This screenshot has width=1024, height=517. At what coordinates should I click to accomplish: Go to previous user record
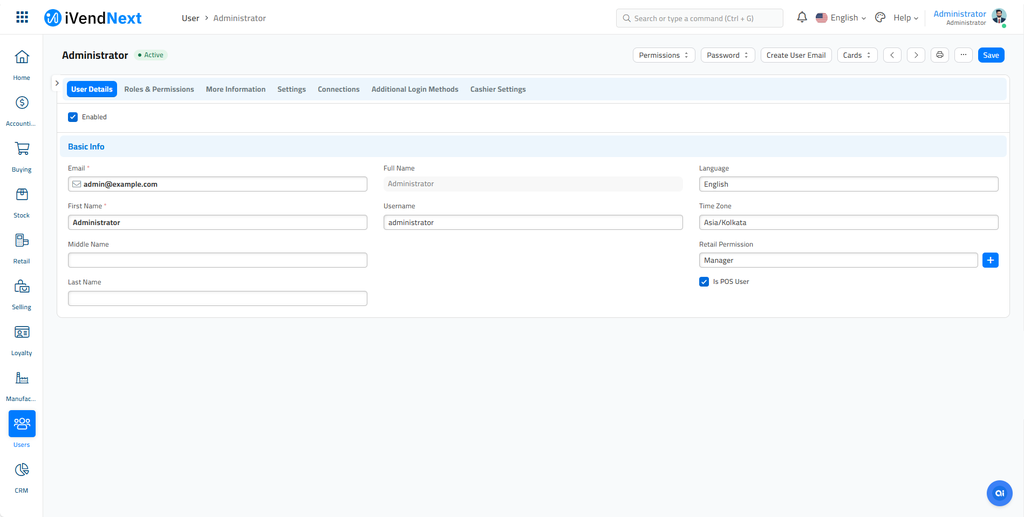pos(892,55)
